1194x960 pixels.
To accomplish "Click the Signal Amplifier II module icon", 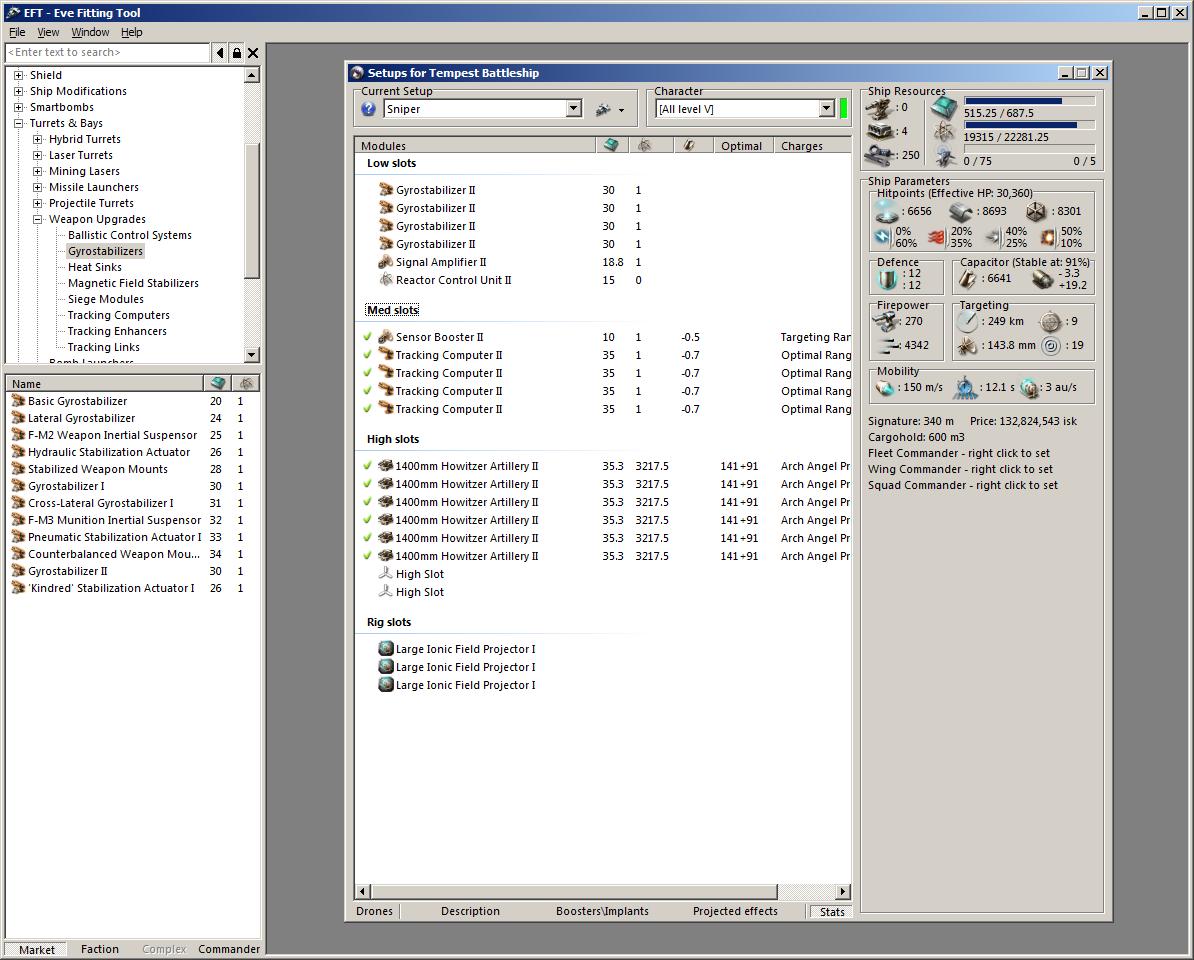I will (x=386, y=262).
